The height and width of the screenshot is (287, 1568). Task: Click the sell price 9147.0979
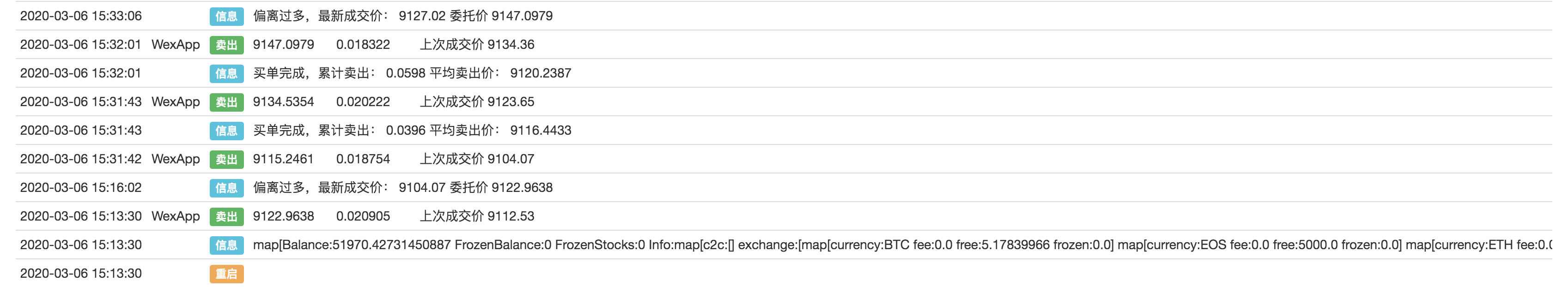click(284, 44)
